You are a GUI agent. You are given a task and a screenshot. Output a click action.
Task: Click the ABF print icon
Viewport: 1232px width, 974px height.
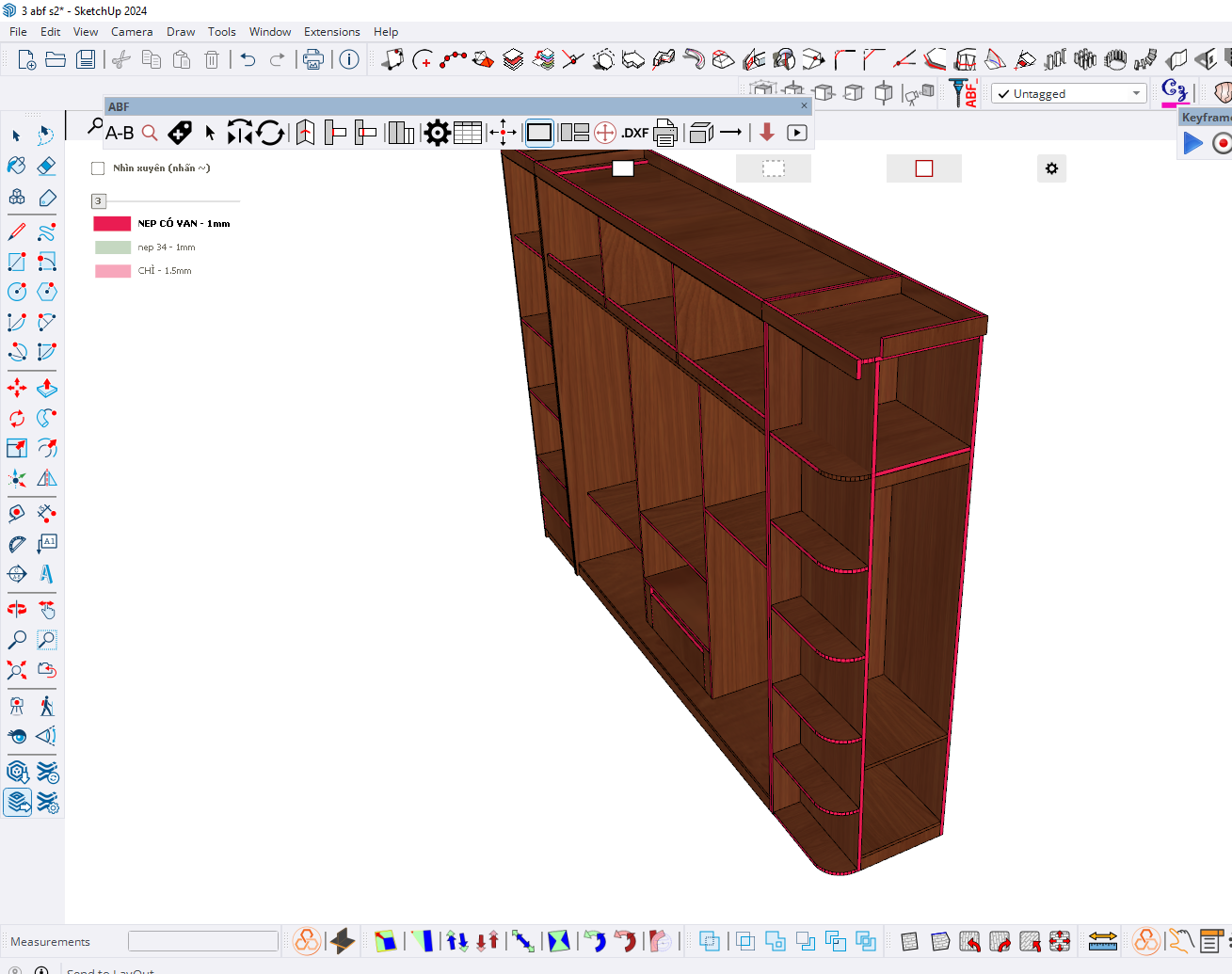tap(665, 133)
